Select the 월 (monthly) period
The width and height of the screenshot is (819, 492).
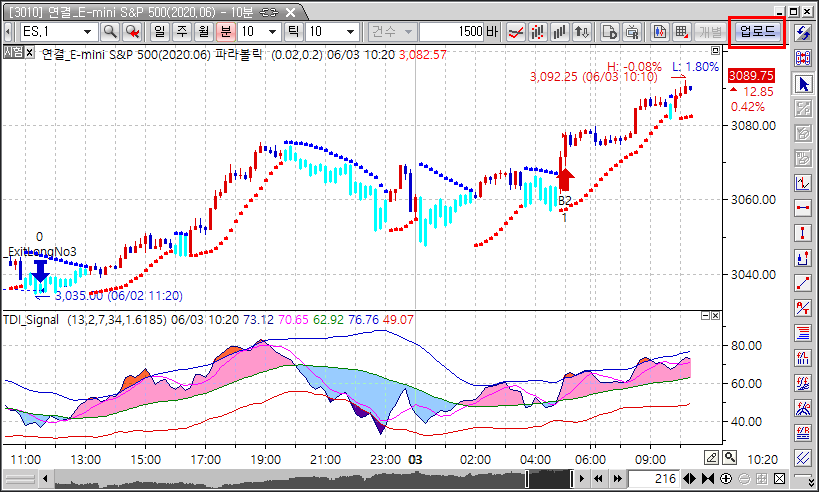pyautogui.click(x=203, y=32)
